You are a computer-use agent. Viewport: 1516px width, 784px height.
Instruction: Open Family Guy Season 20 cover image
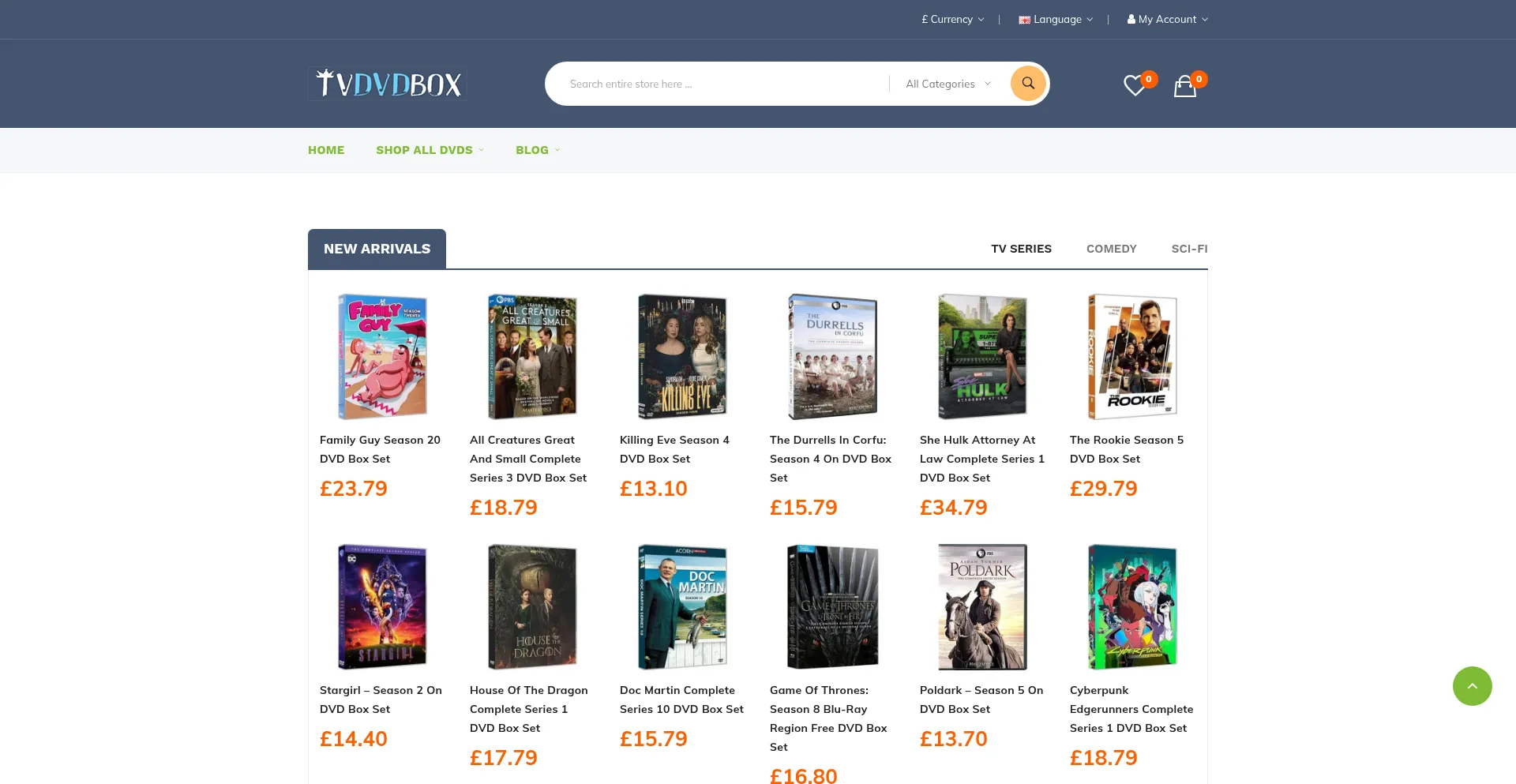(383, 357)
